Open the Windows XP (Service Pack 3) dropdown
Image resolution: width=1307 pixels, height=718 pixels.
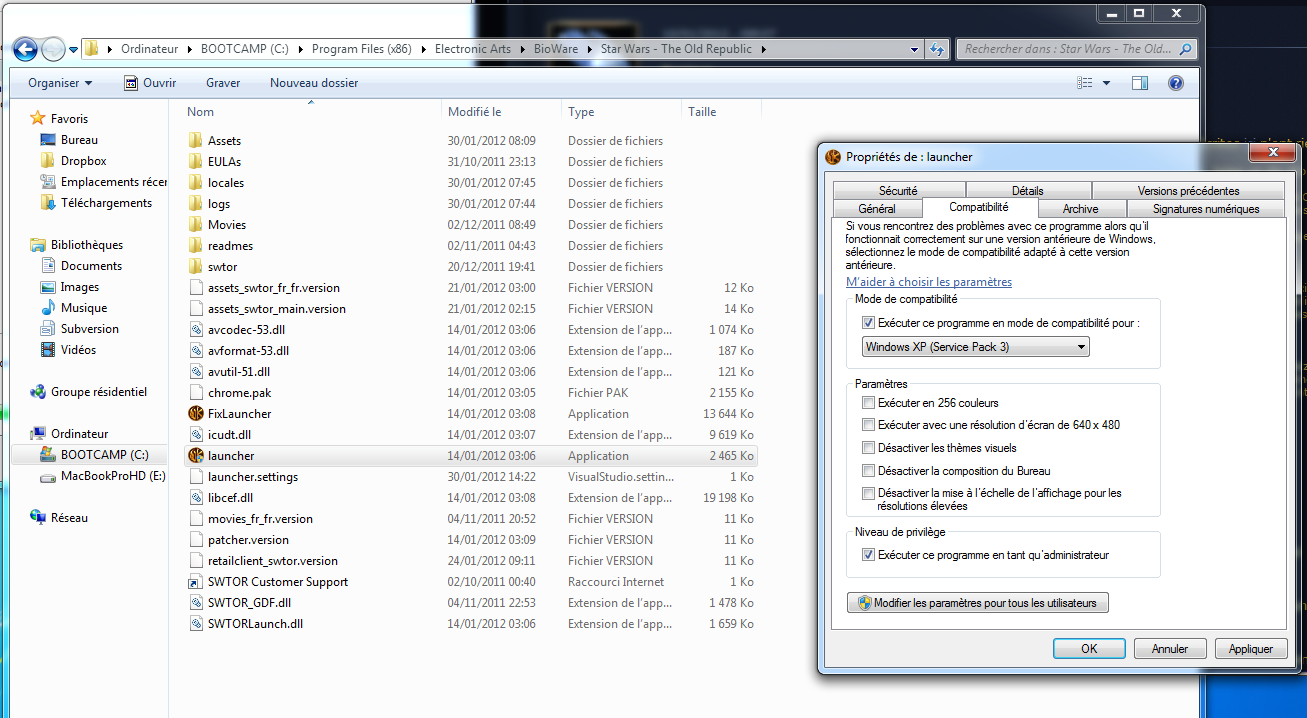tap(976, 347)
